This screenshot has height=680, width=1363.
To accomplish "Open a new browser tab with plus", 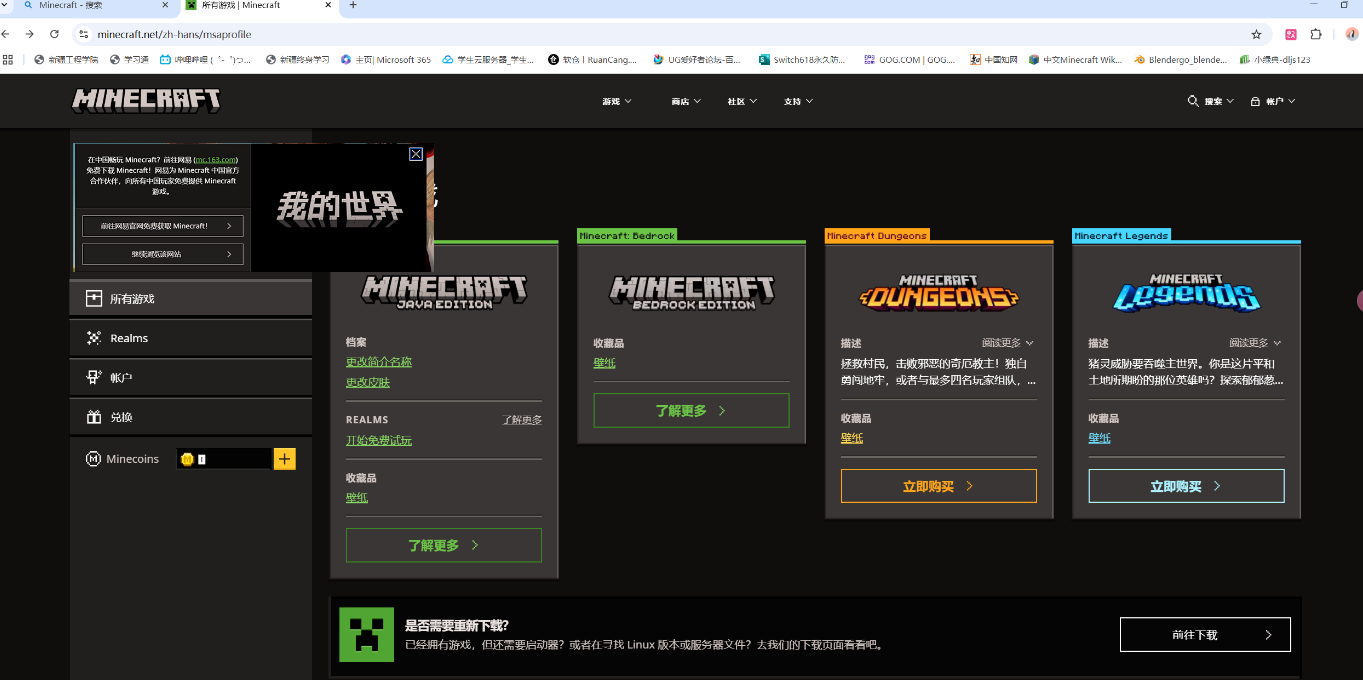I will (353, 5).
